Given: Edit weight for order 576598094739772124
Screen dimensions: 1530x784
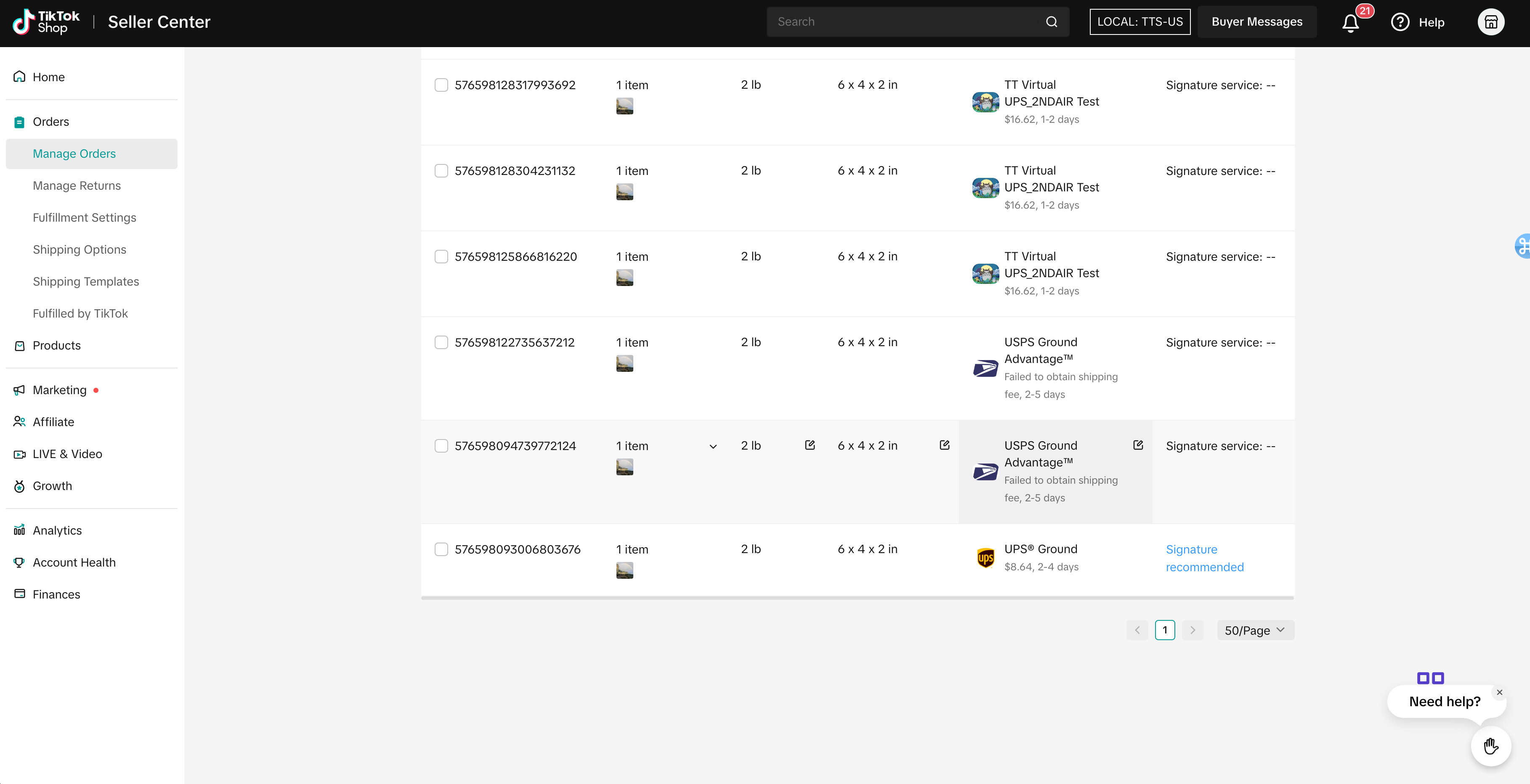Looking at the screenshot, I should (810, 445).
